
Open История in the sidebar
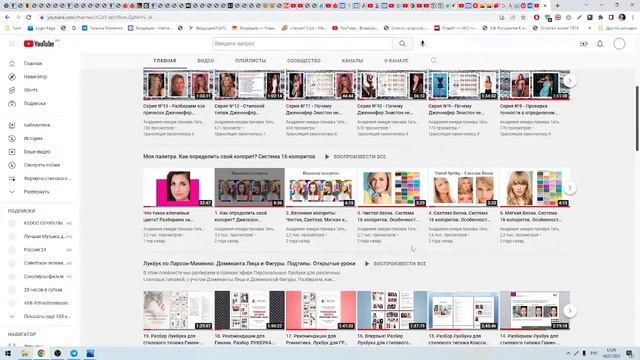click(x=33, y=138)
